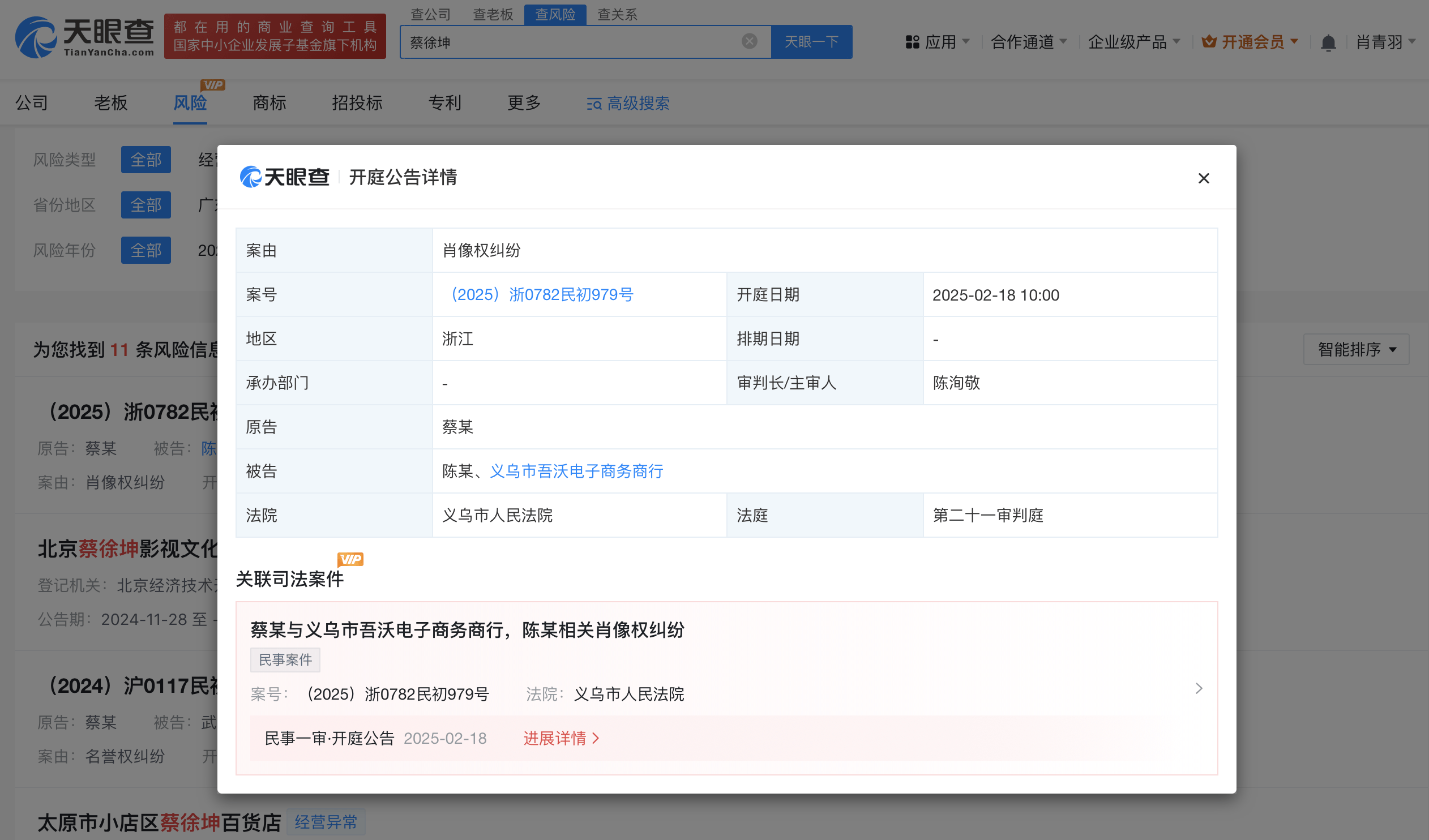This screenshot has height=840, width=1429.
Task: Click the VIP badge above 关联司法案件
Action: pos(350,559)
